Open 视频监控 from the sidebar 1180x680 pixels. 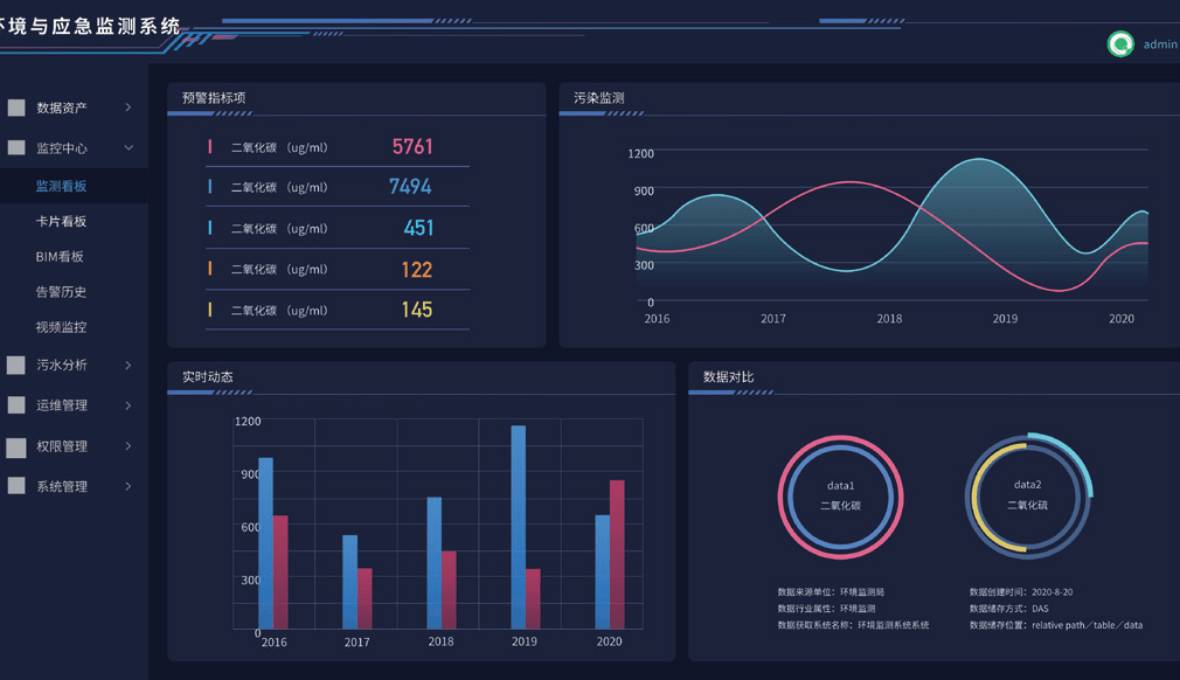[x=61, y=327]
